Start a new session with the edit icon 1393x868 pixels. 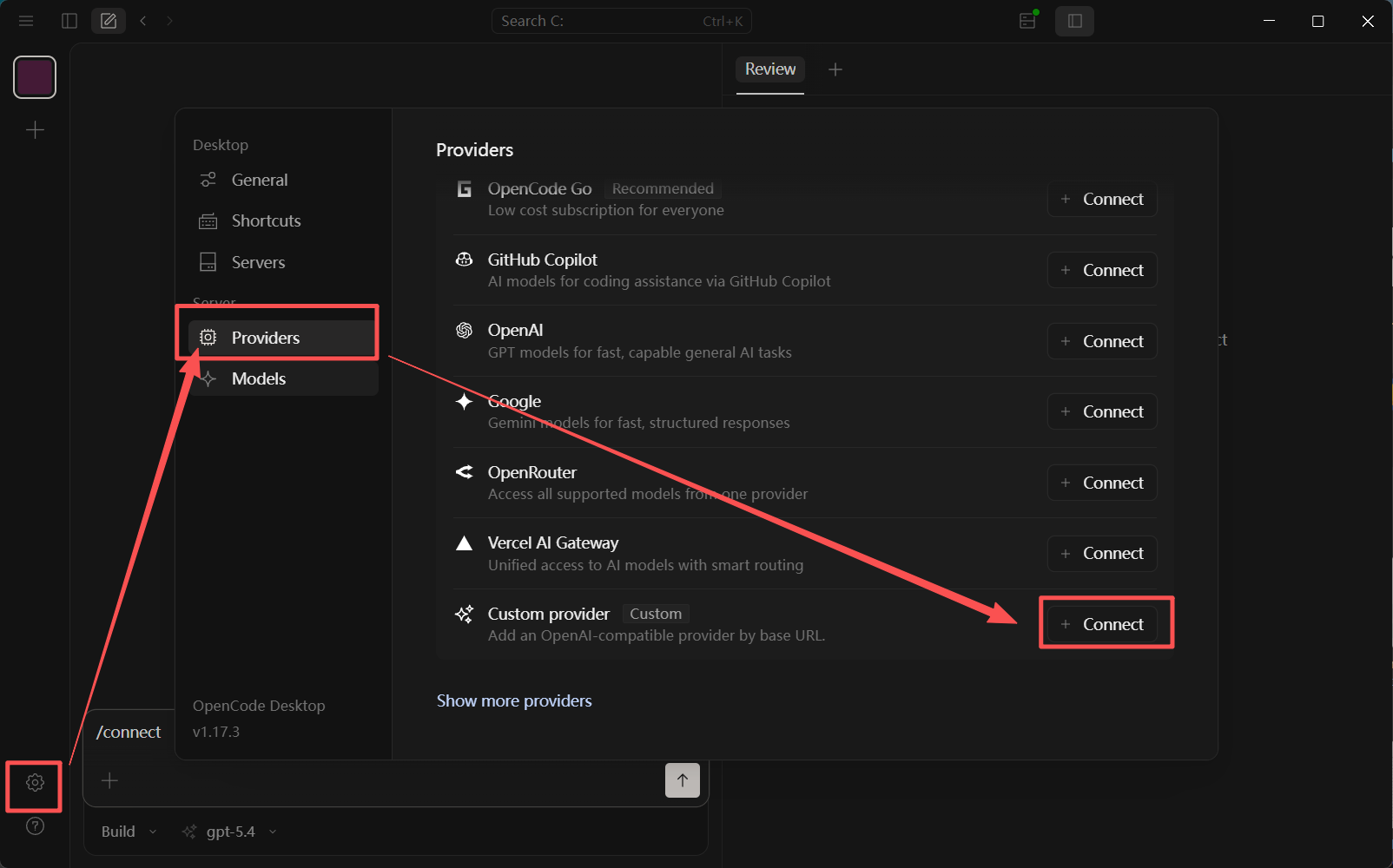click(109, 21)
